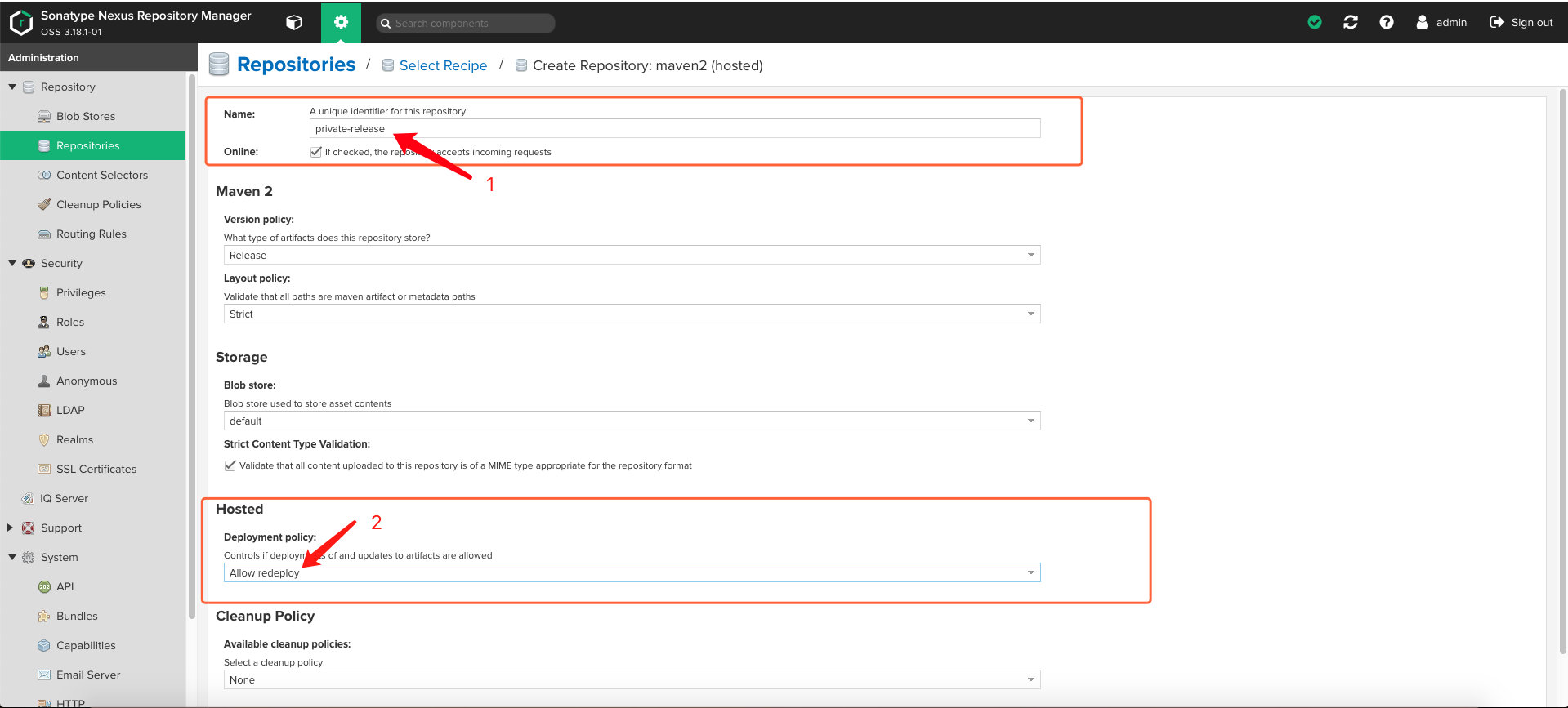Click the refresh icon in top bar
Viewport: 1568px width, 708px height.
1351,22
